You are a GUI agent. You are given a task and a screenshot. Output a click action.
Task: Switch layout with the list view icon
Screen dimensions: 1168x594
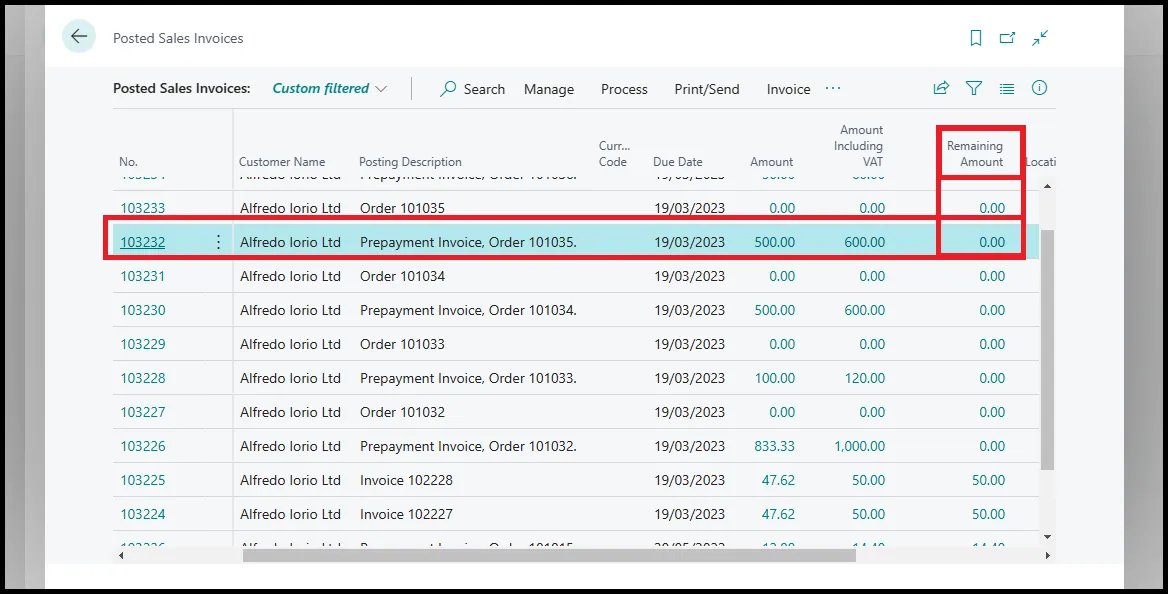pos(1006,88)
